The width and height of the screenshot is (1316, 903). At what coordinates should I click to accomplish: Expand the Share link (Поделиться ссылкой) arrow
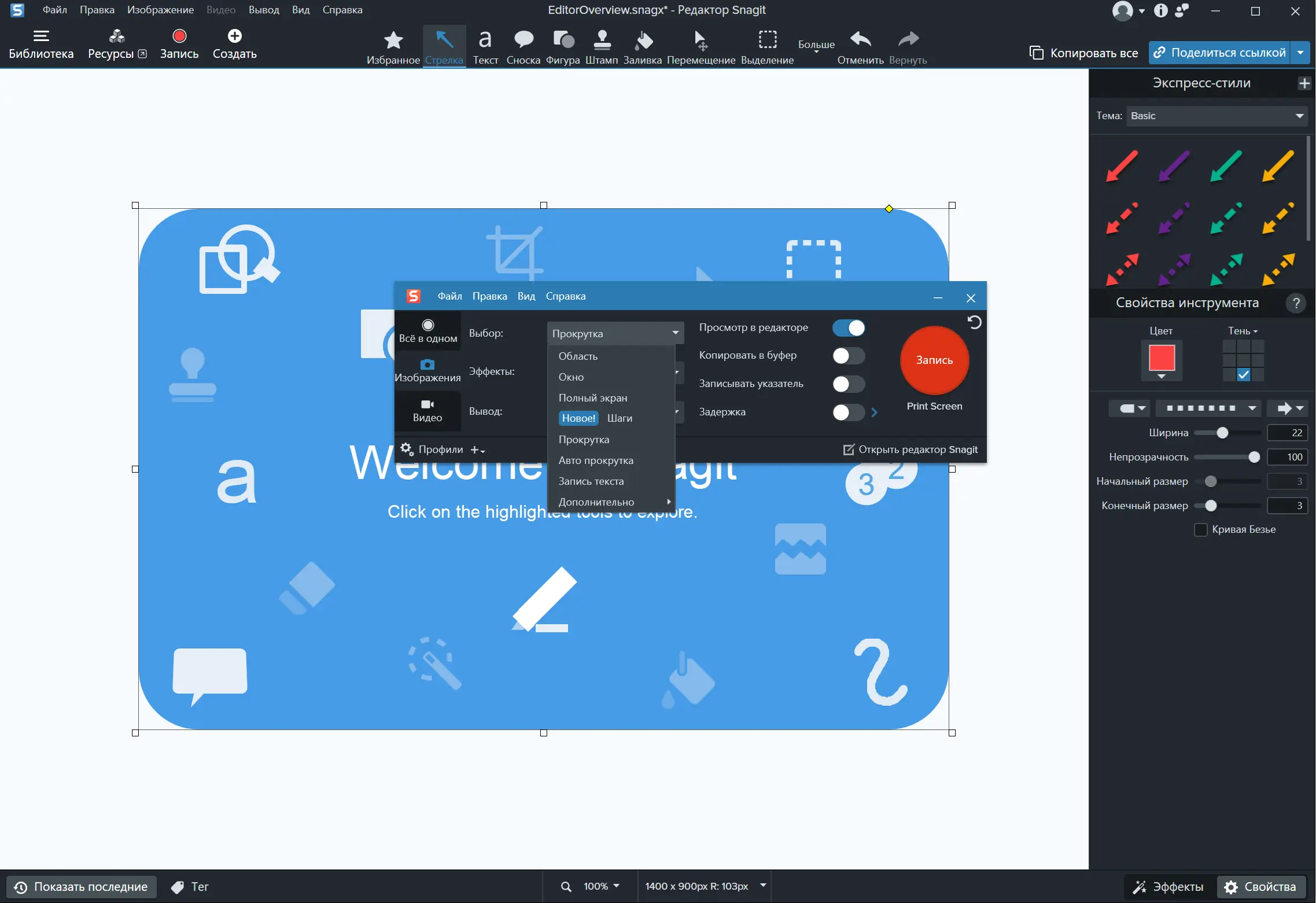pyautogui.click(x=1300, y=53)
